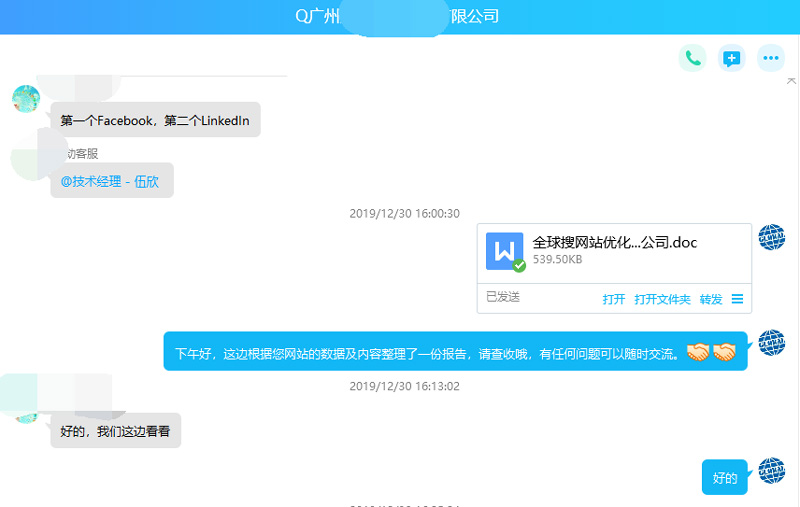Viewport: 800px width, 507px height.
Task: Open the contact avatar beside the Facebook message
Action: pyautogui.click(x=26, y=99)
